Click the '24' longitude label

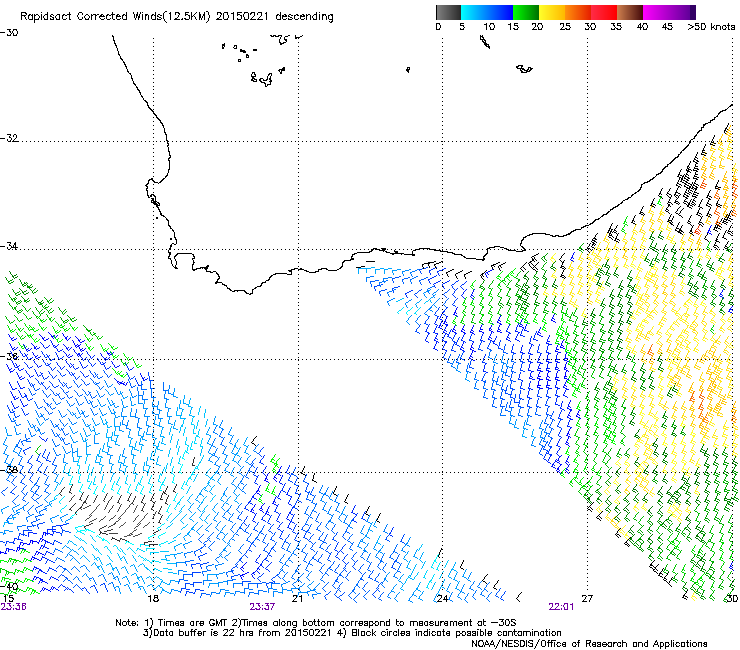click(442, 599)
